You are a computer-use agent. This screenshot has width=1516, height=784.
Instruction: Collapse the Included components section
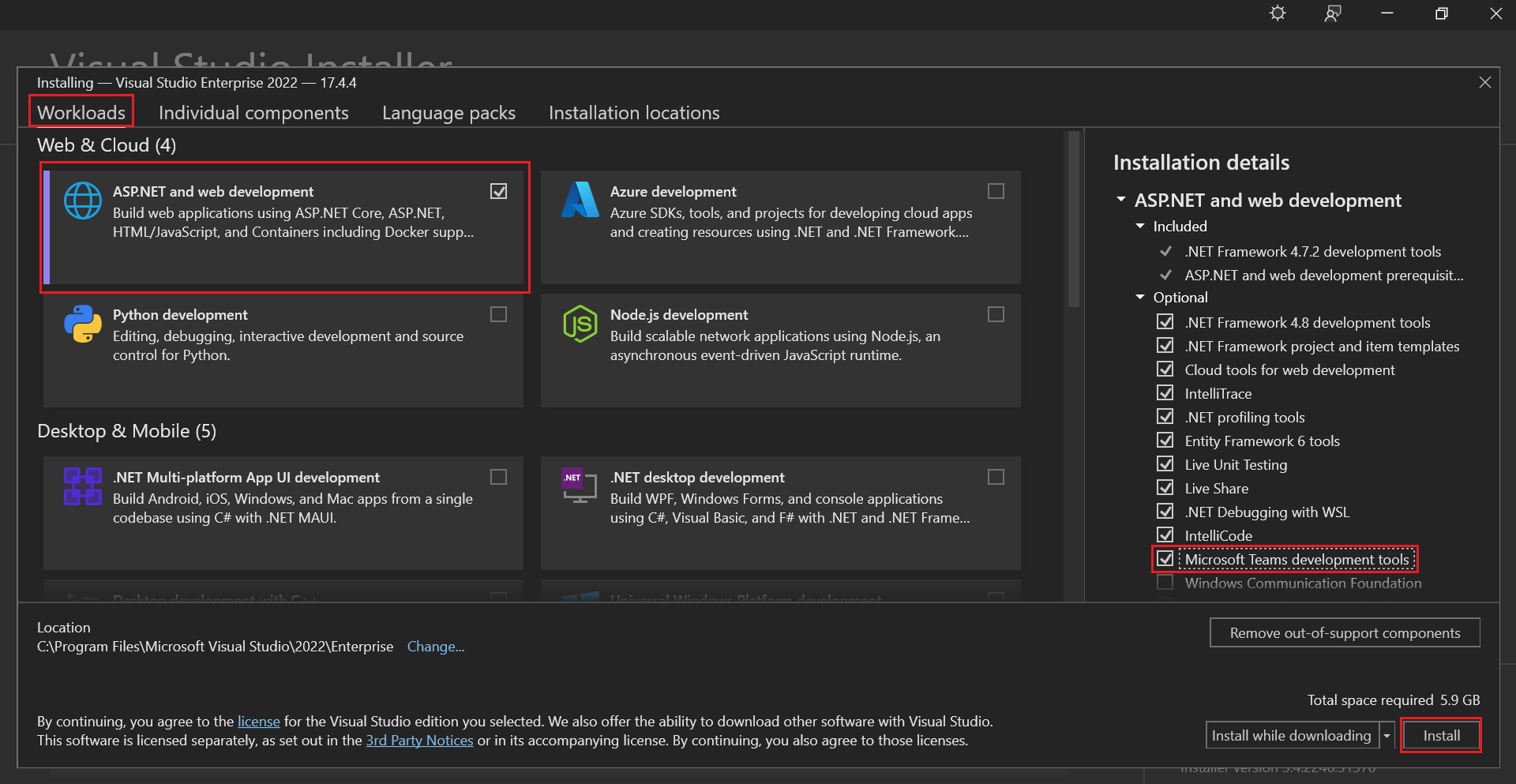[1140, 226]
